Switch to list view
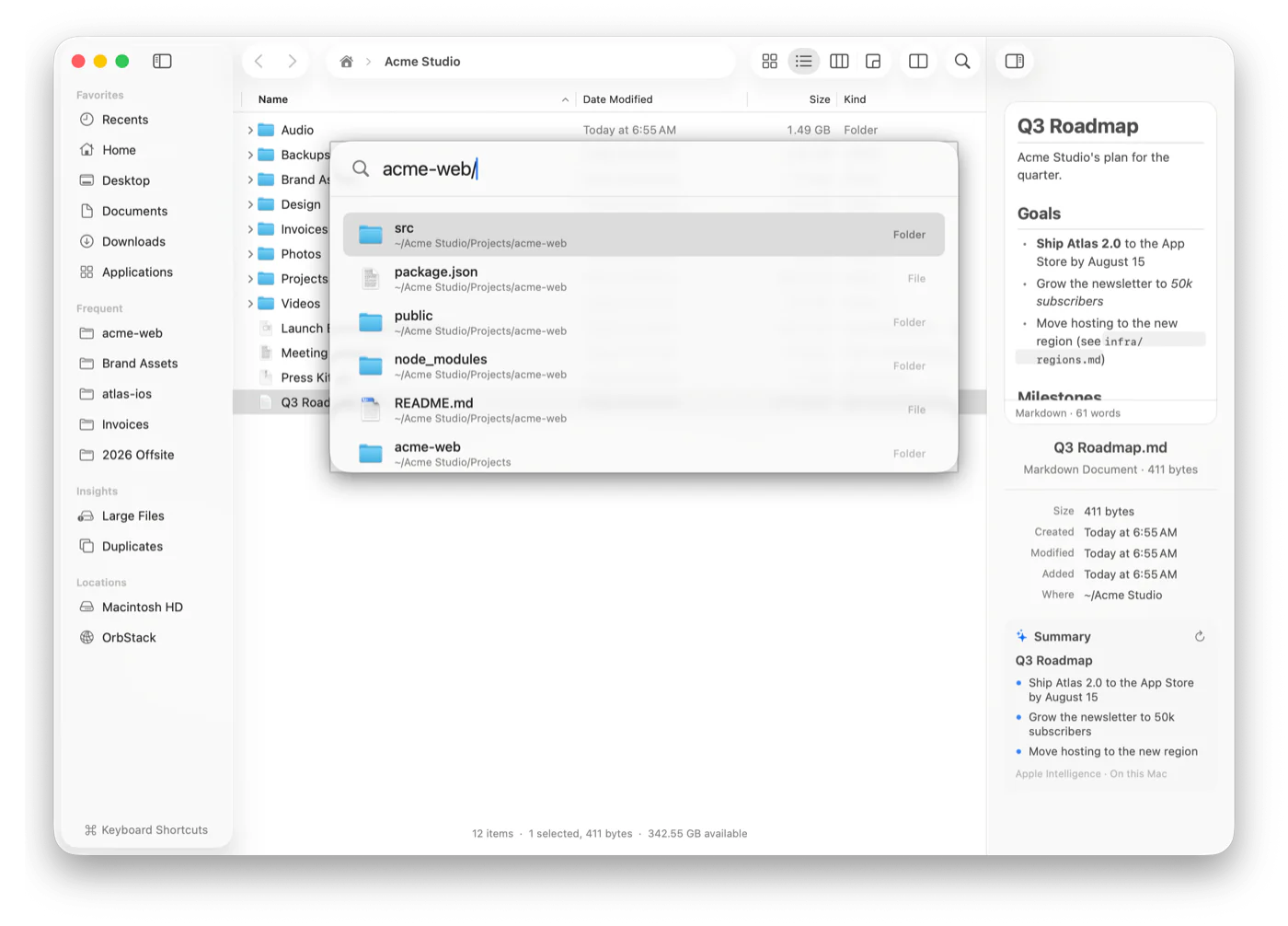The width and height of the screenshot is (1288, 926). coord(804,61)
